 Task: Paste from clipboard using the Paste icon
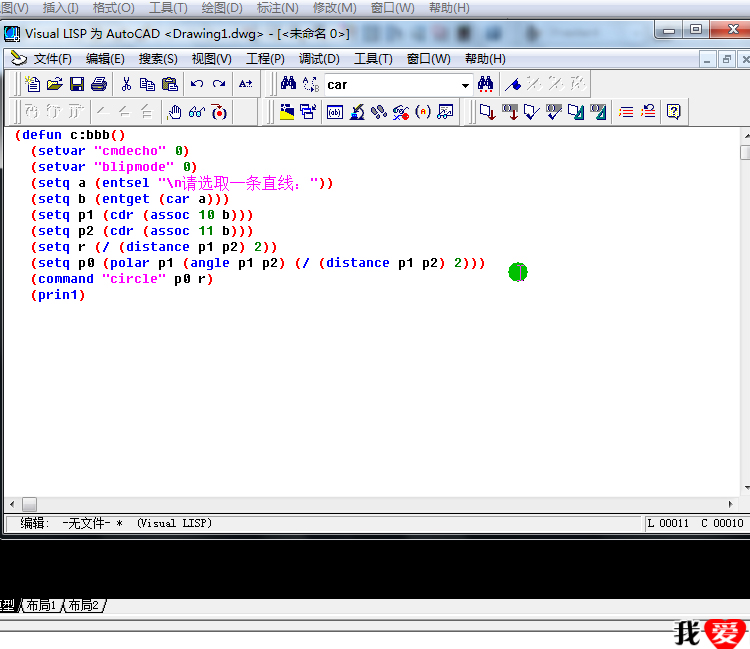point(170,84)
